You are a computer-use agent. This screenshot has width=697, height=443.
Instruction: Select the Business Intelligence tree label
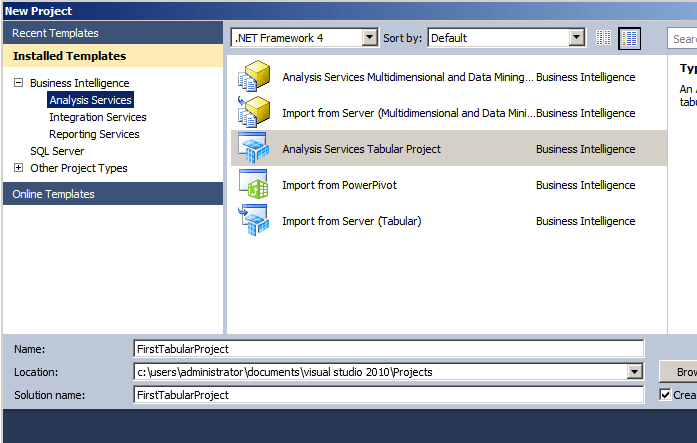click(80, 83)
